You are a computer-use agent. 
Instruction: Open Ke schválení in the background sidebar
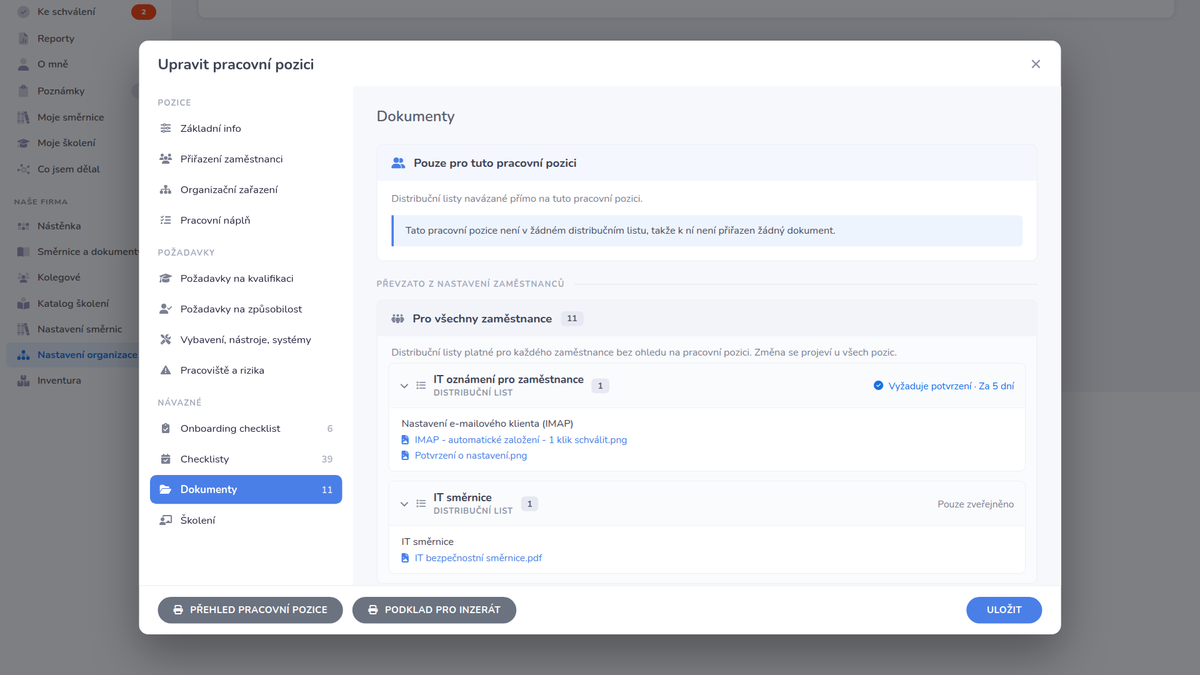pos(68,12)
